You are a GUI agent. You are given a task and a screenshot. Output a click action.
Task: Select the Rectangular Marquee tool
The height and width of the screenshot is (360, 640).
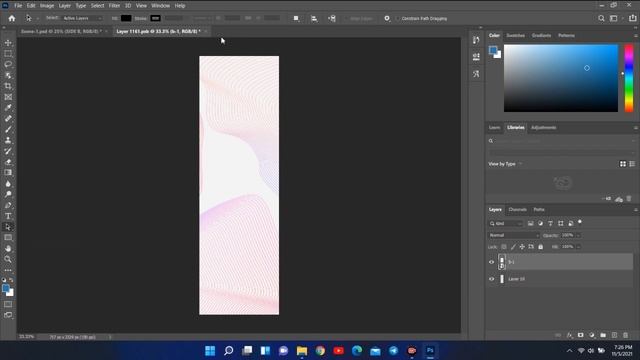click(8, 53)
